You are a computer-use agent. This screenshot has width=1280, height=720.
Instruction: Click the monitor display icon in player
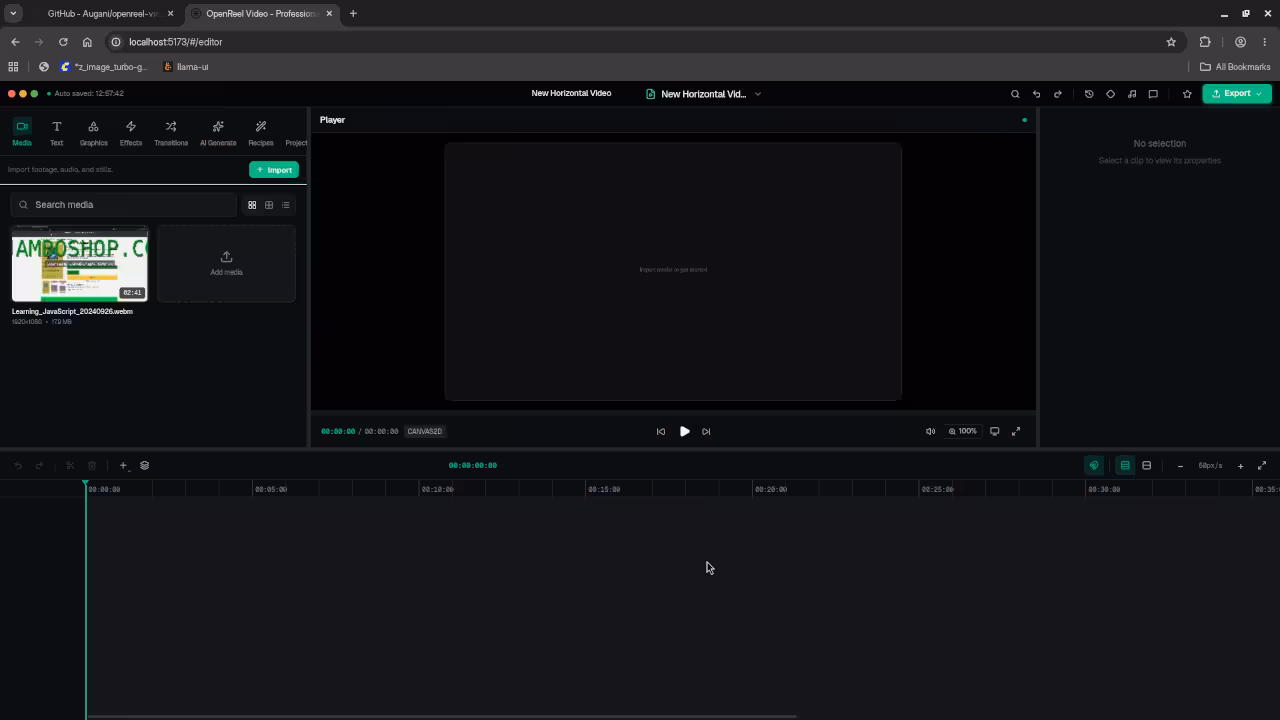point(994,432)
